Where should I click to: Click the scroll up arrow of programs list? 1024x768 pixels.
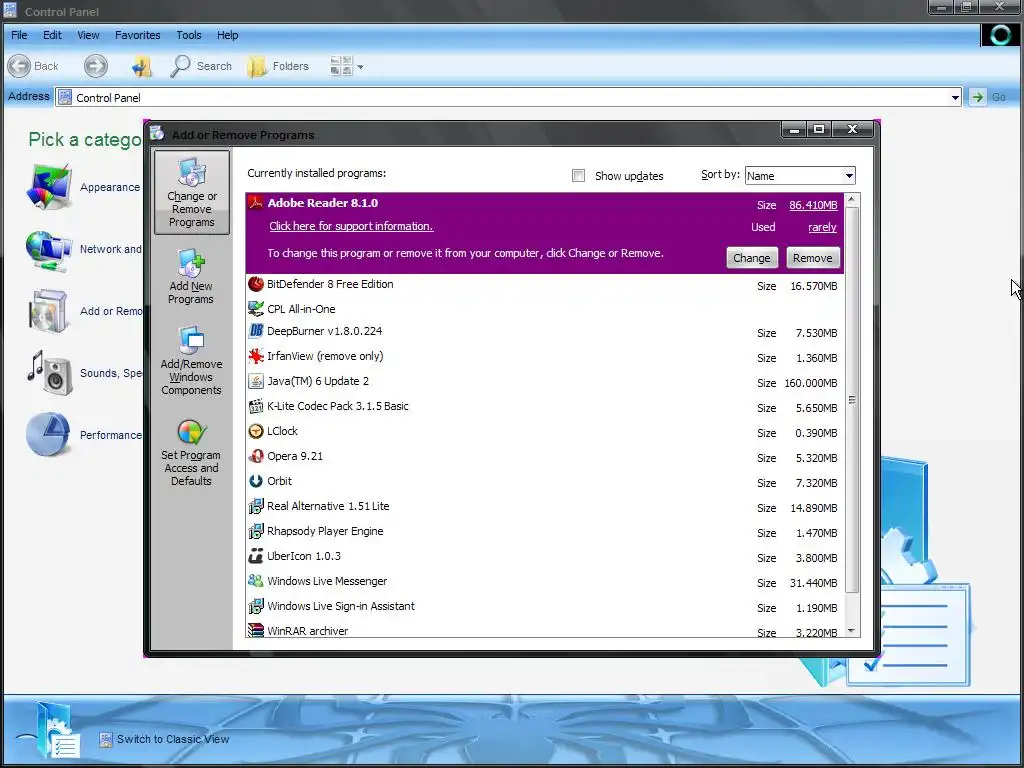(852, 199)
